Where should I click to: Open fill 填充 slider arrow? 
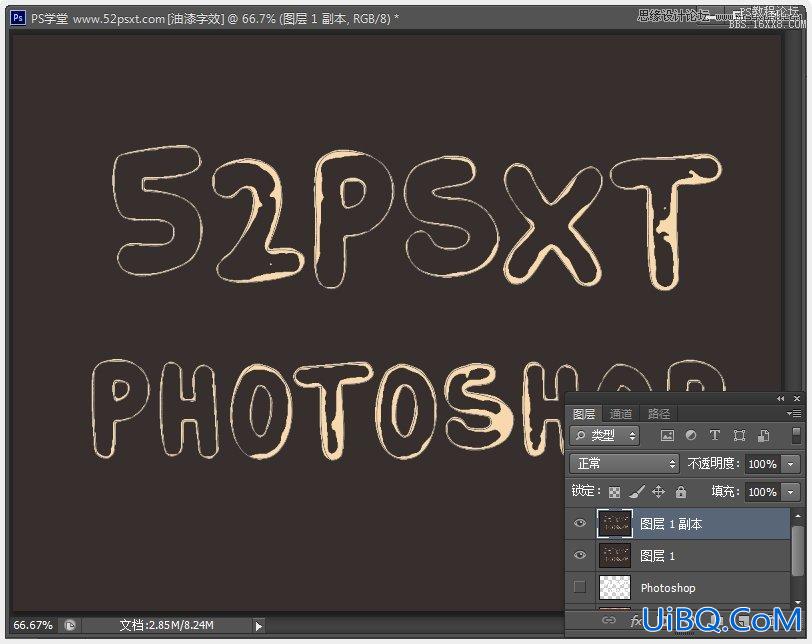pos(791,492)
